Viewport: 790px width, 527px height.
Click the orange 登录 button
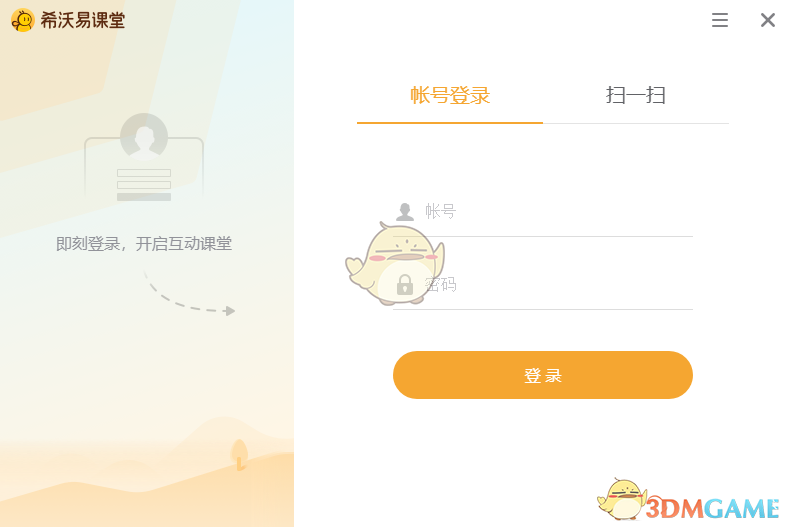543,375
